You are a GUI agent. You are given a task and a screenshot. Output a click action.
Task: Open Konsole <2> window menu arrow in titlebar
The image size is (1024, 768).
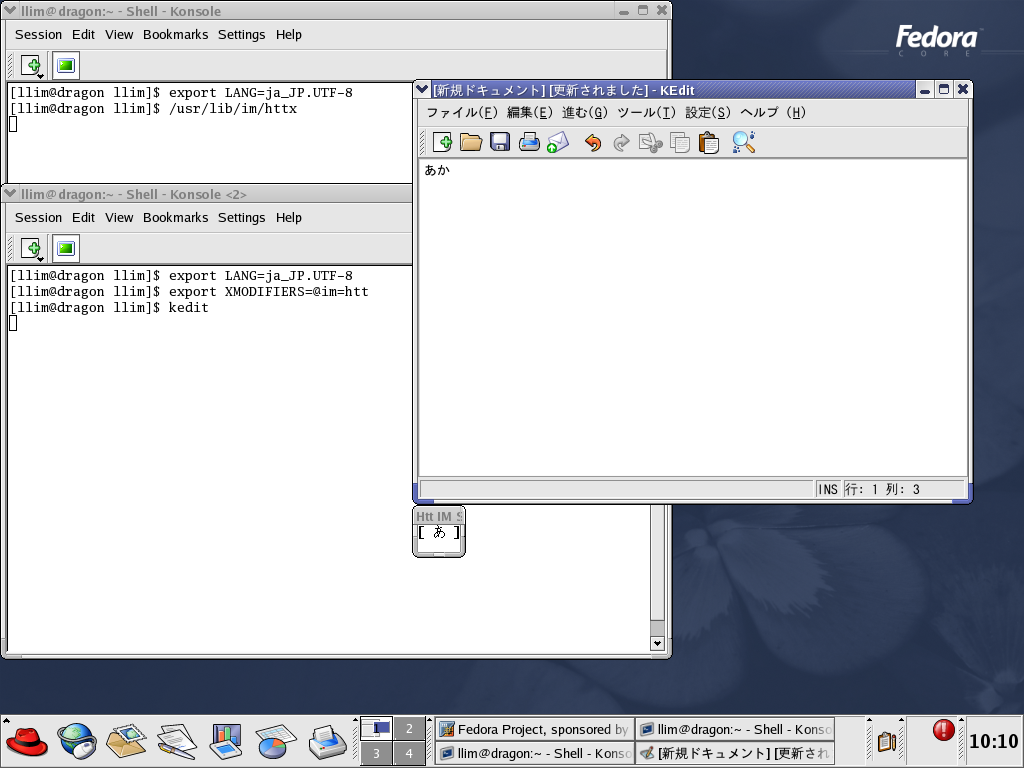[10, 193]
